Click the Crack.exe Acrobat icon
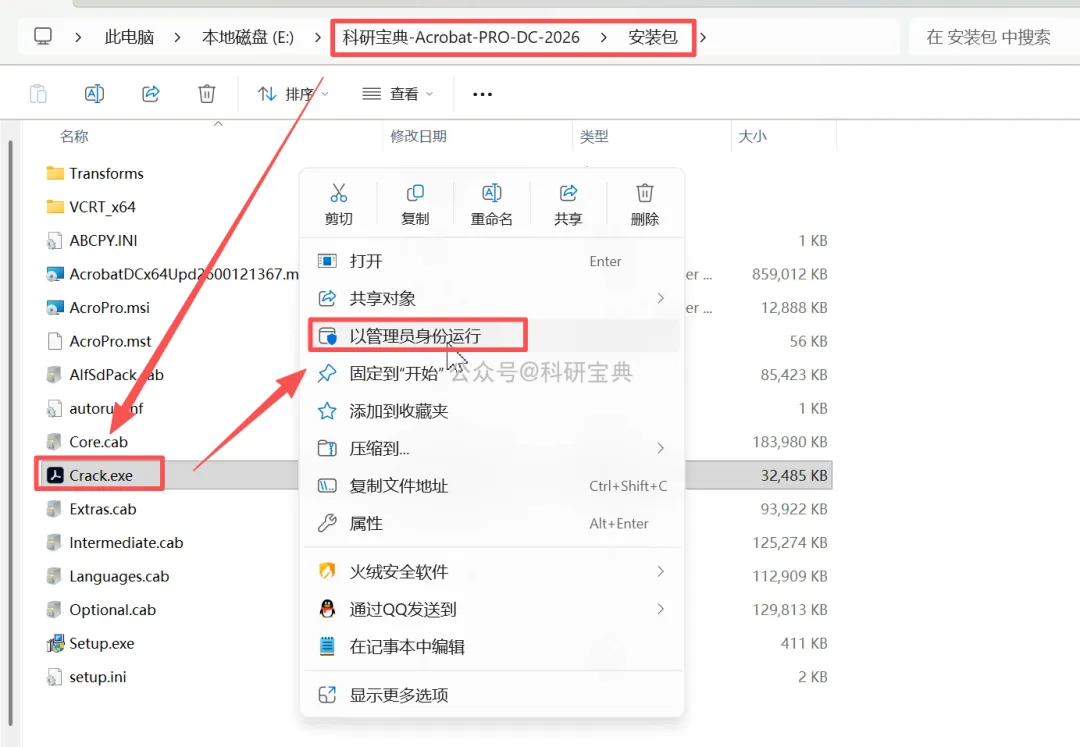 [x=55, y=475]
